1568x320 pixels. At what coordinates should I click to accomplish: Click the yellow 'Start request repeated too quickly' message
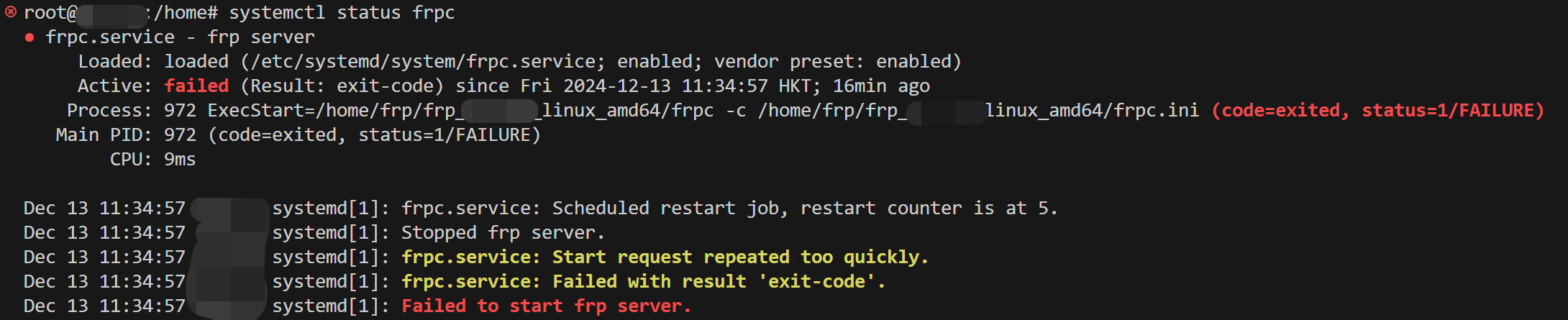740,257
